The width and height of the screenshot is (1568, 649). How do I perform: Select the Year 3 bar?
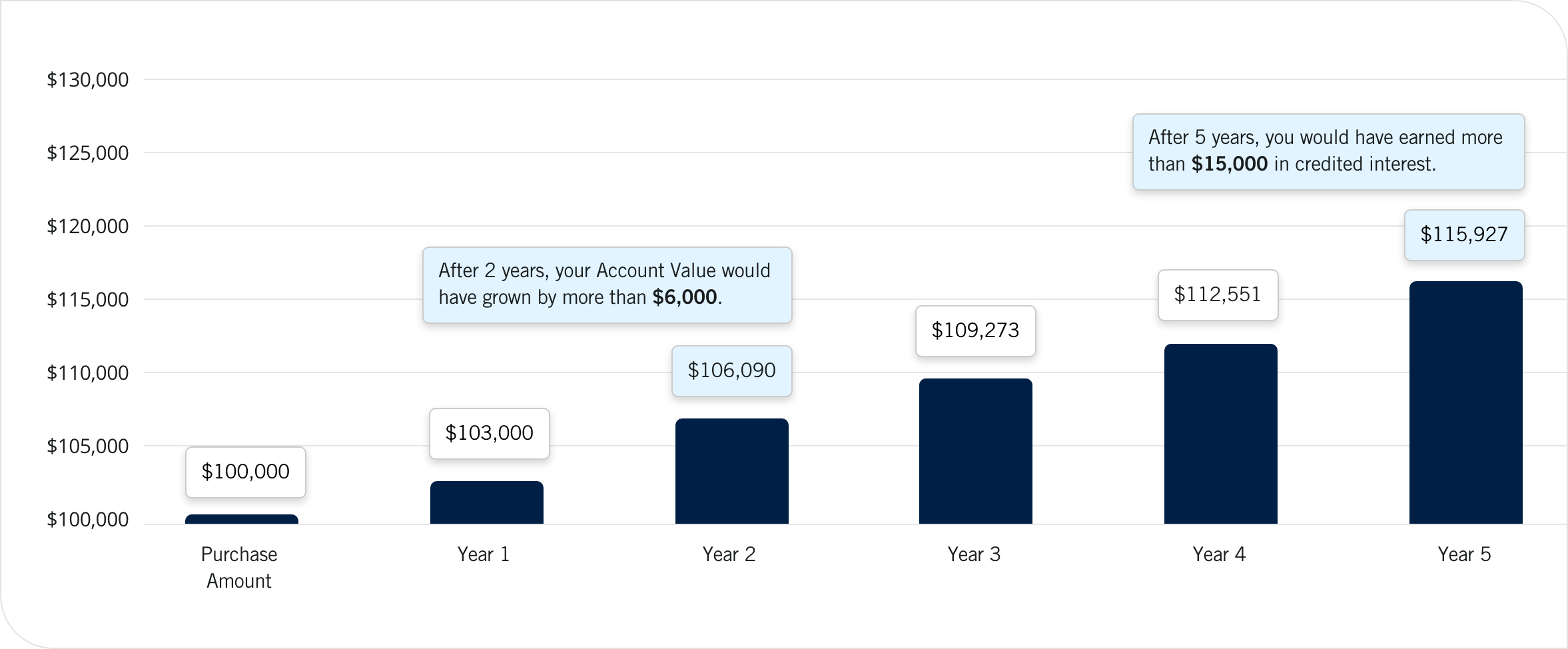tap(975, 451)
